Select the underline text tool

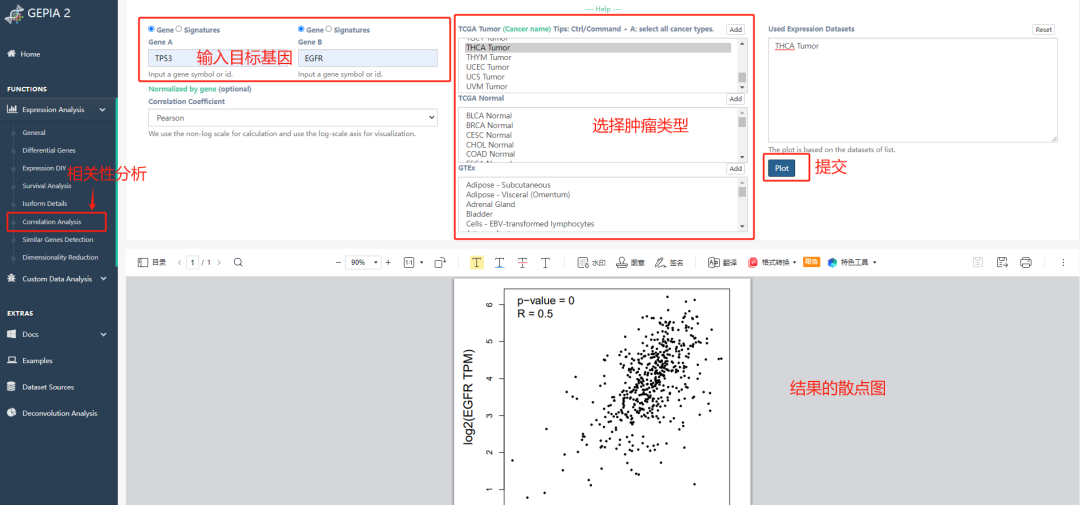click(499, 262)
